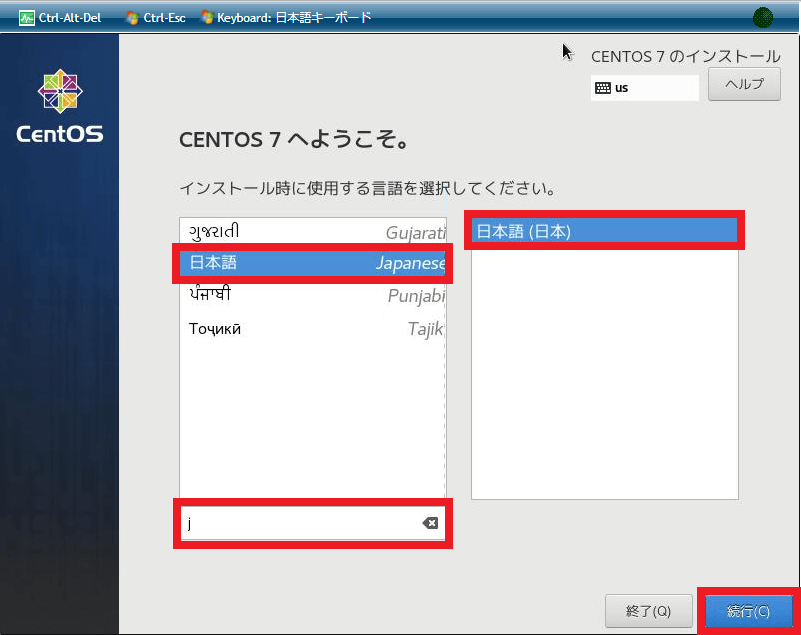Click the CentOS logo in the sidebar
This screenshot has height=635, width=801.
pyautogui.click(x=60, y=106)
